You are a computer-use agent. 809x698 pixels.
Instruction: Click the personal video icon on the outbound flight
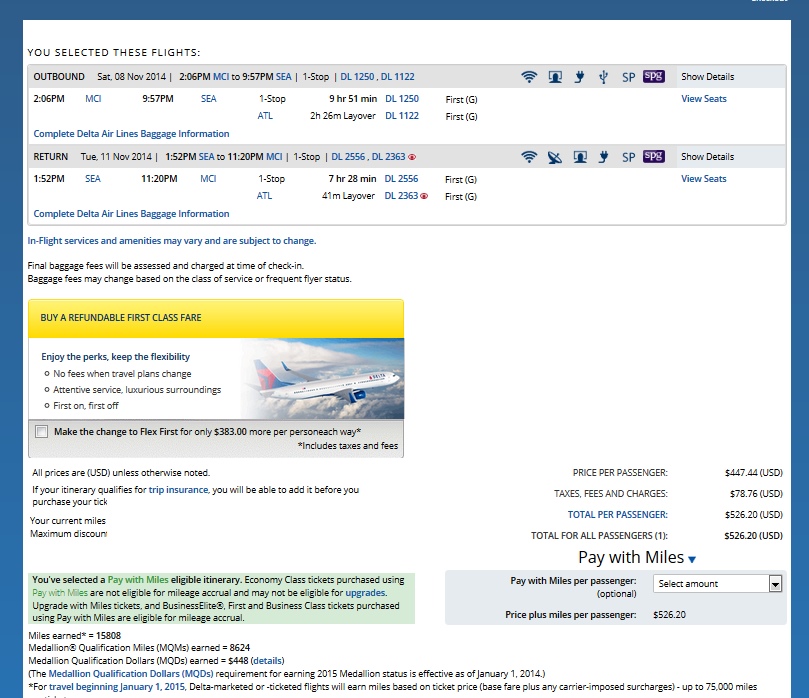click(555, 77)
